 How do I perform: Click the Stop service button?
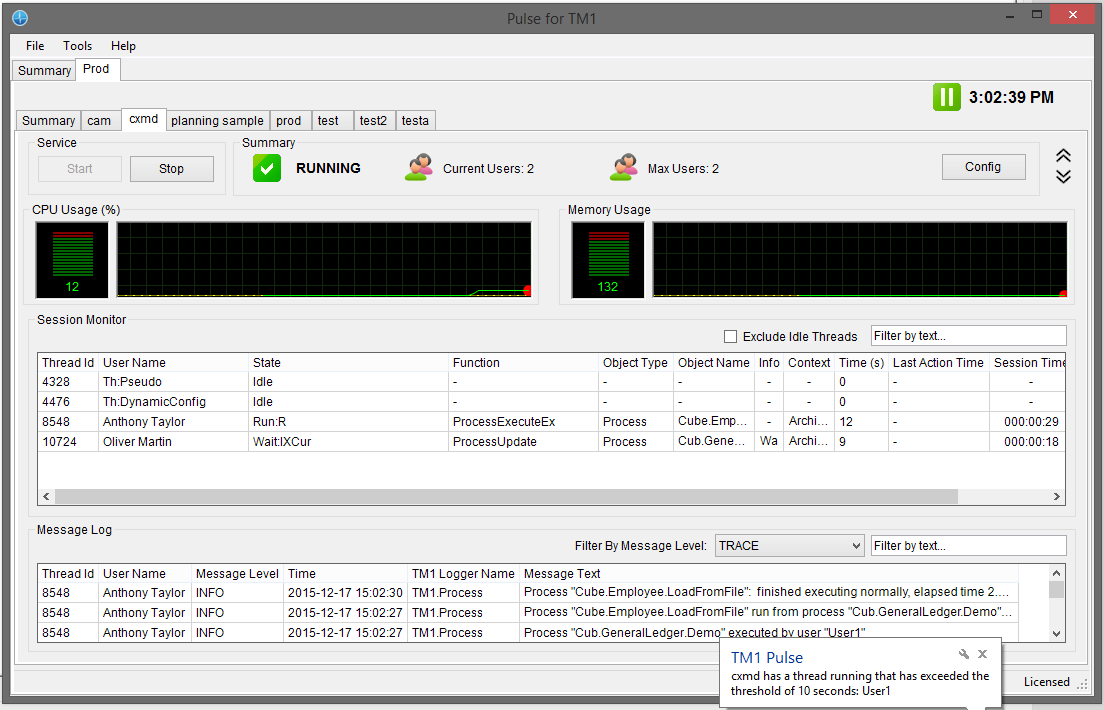[172, 169]
